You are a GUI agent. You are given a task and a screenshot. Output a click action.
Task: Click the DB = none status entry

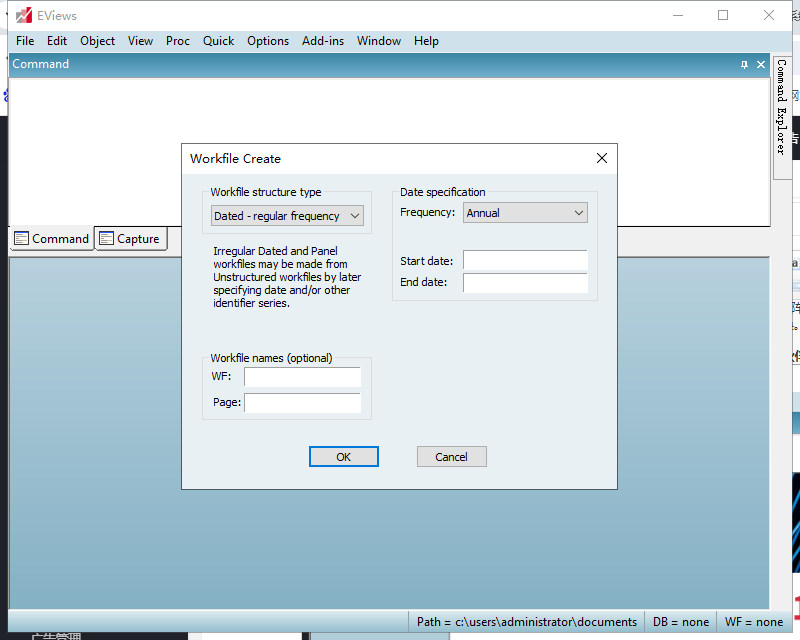681,622
